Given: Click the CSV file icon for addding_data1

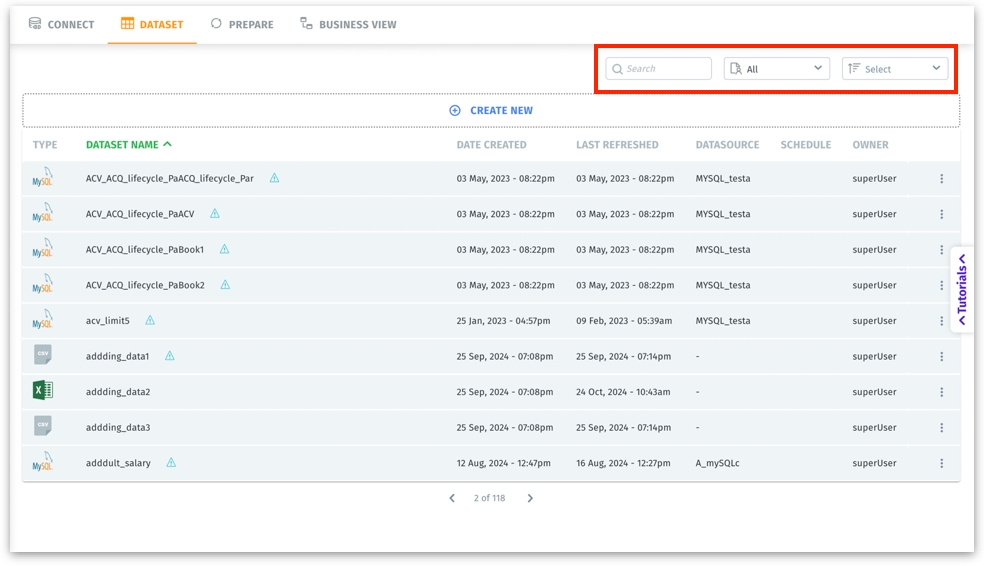Looking at the screenshot, I should point(42,355).
